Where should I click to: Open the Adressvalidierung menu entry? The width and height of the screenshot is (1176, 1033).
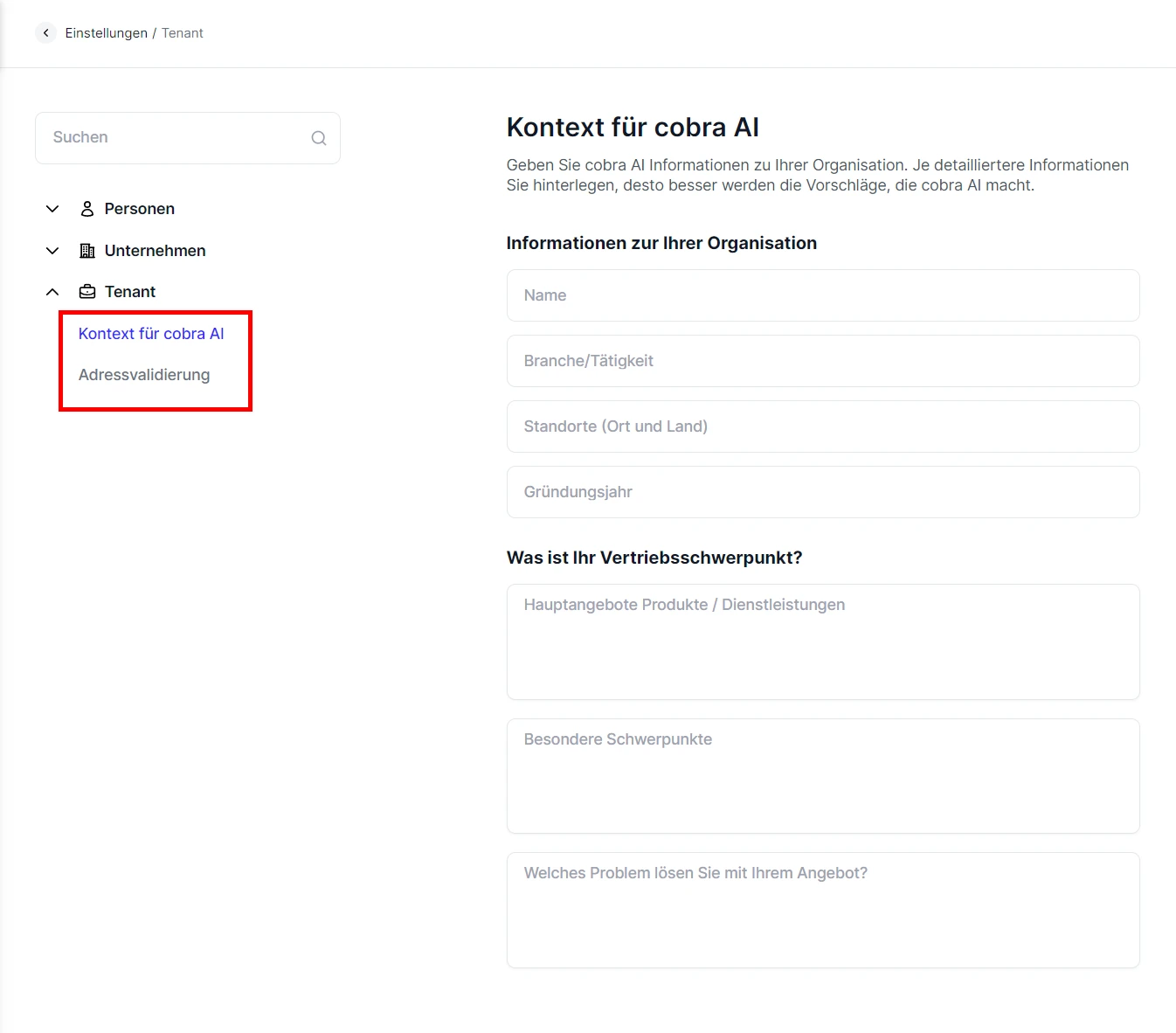click(144, 375)
